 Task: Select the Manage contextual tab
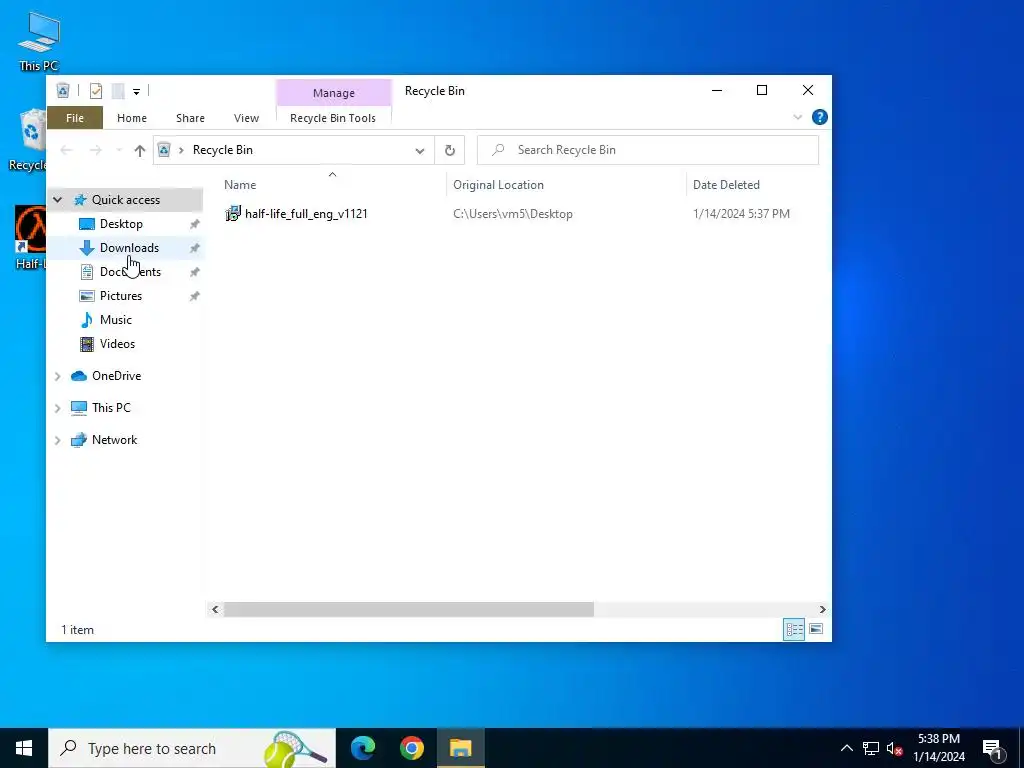coord(334,93)
